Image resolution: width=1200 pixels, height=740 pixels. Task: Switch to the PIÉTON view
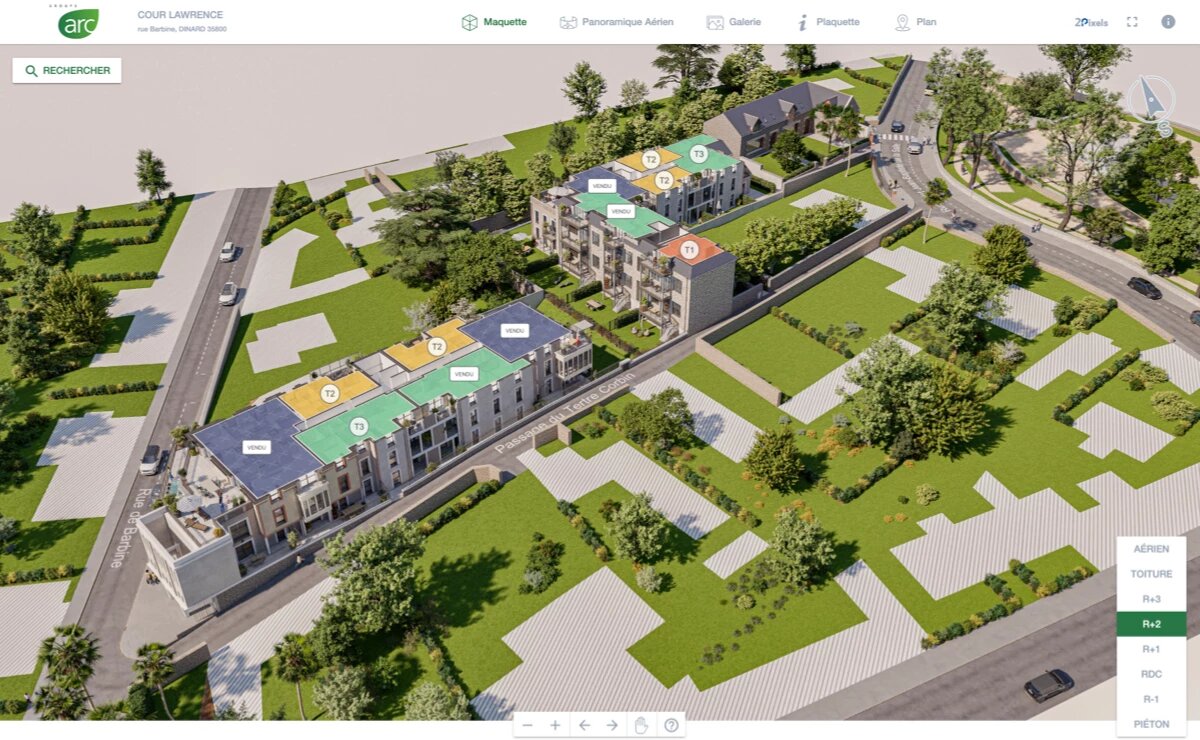tap(1151, 724)
